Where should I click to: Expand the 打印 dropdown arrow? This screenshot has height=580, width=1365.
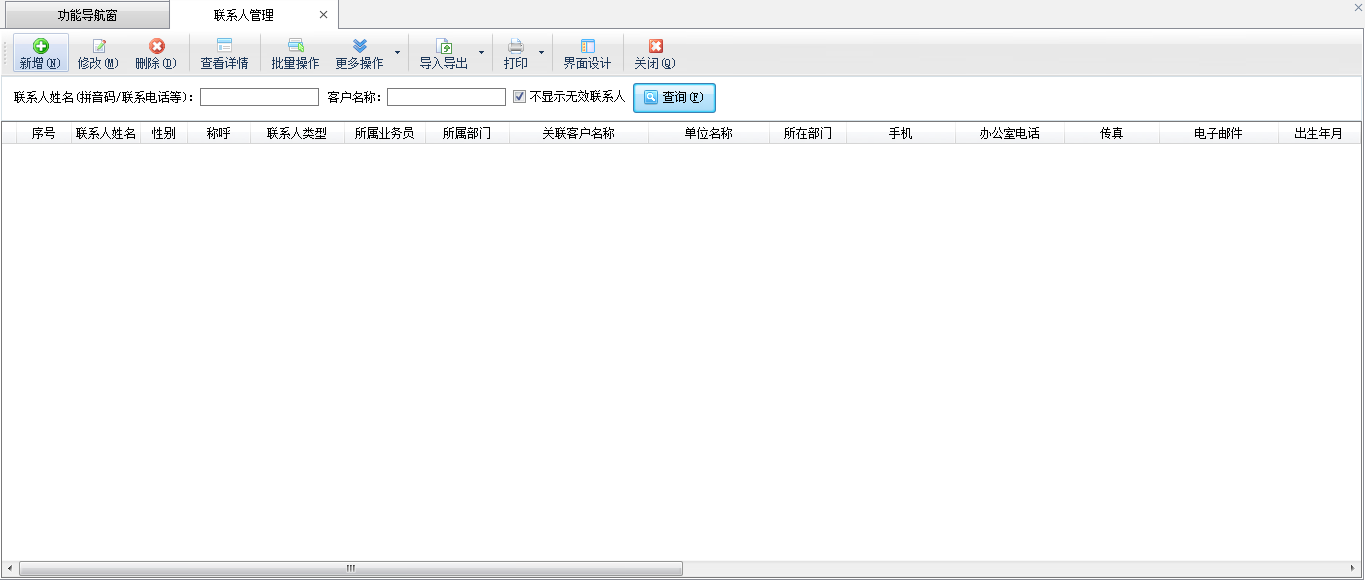[x=541, y=53]
